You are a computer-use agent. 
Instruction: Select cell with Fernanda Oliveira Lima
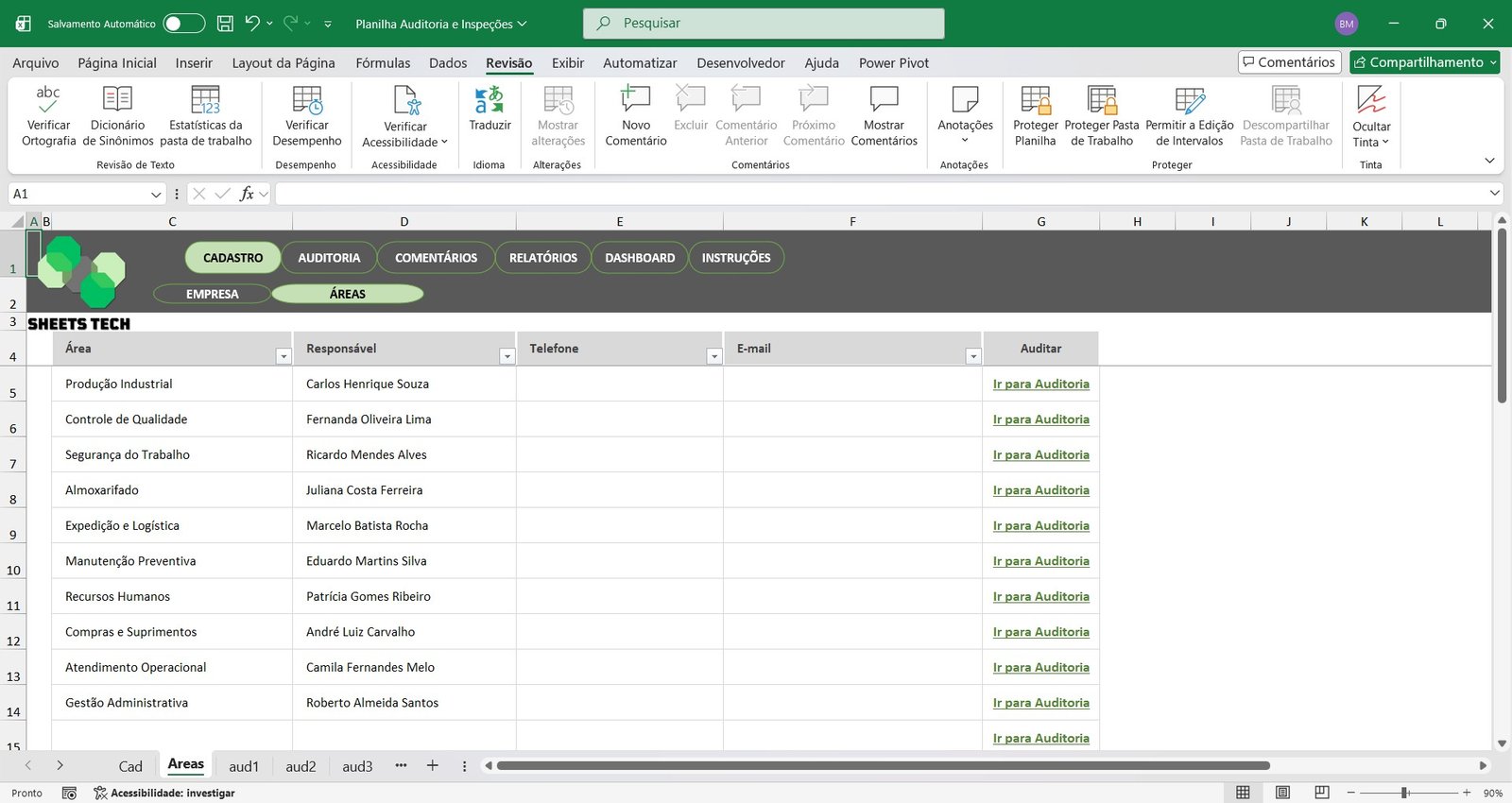[404, 419]
